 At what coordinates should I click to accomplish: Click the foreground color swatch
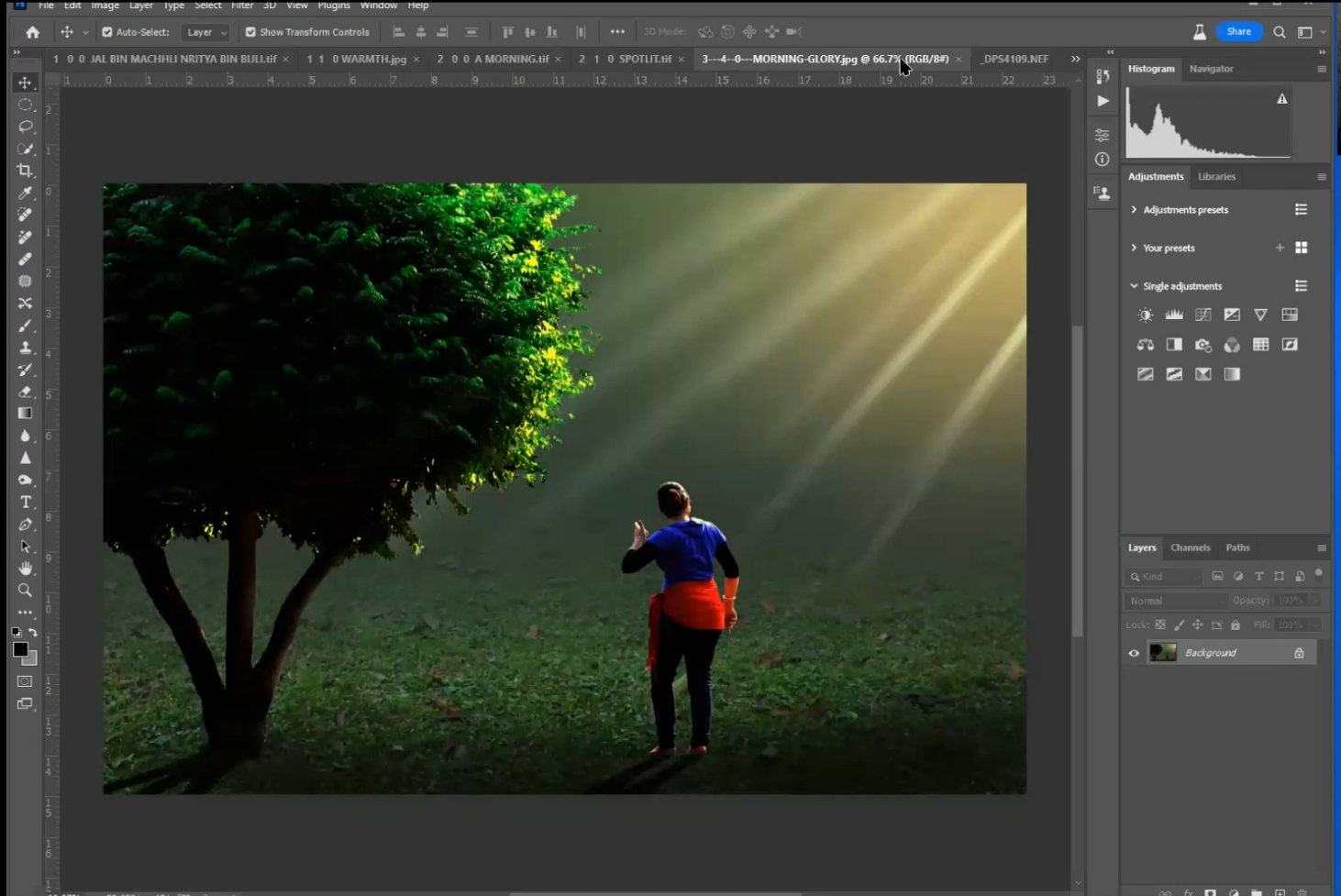pyautogui.click(x=20, y=649)
